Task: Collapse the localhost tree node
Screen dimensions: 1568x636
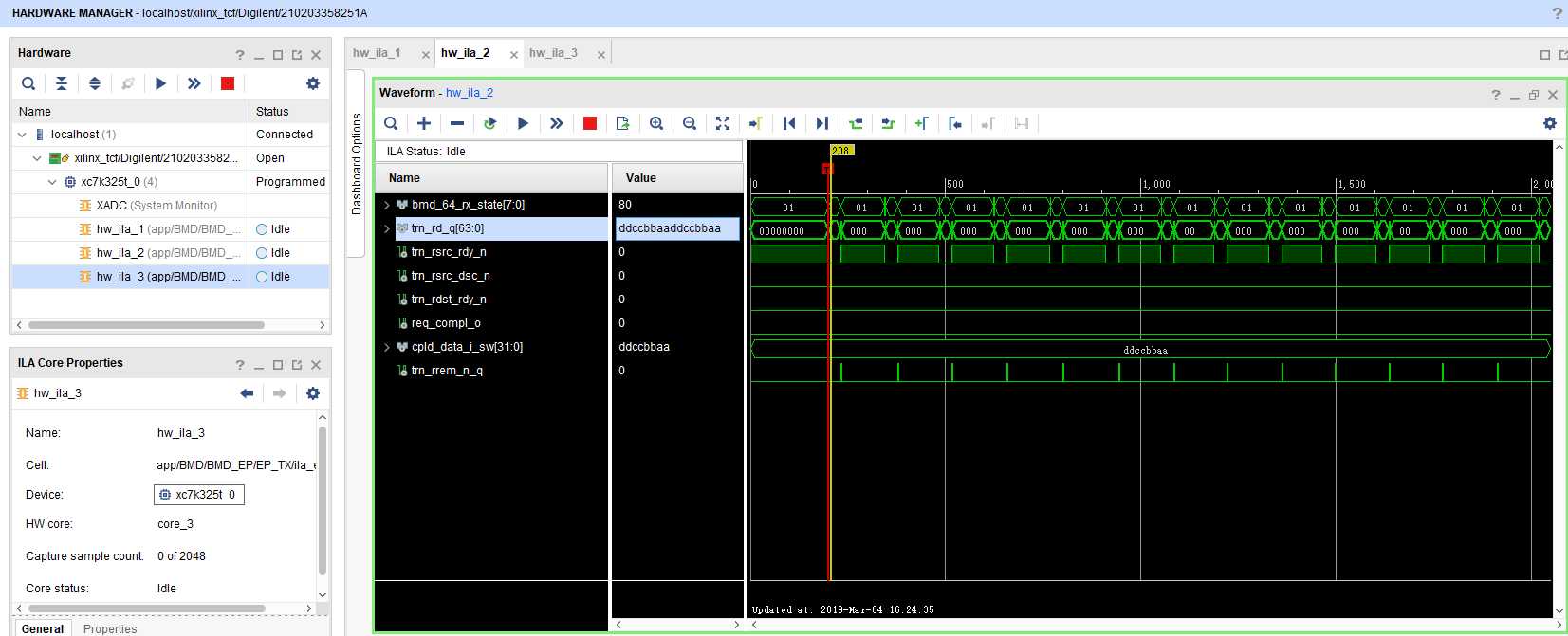Action: pyautogui.click(x=22, y=135)
